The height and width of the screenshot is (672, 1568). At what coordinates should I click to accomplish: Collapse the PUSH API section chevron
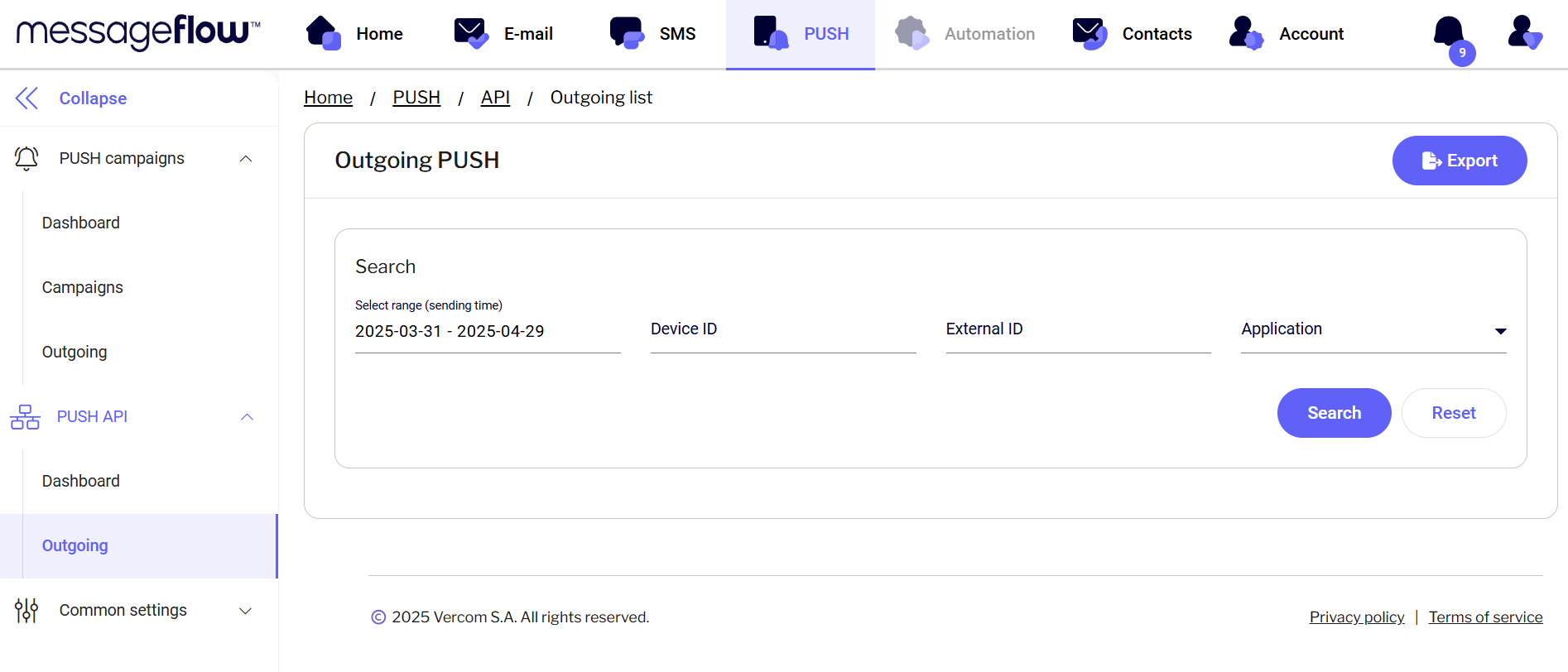(x=247, y=417)
